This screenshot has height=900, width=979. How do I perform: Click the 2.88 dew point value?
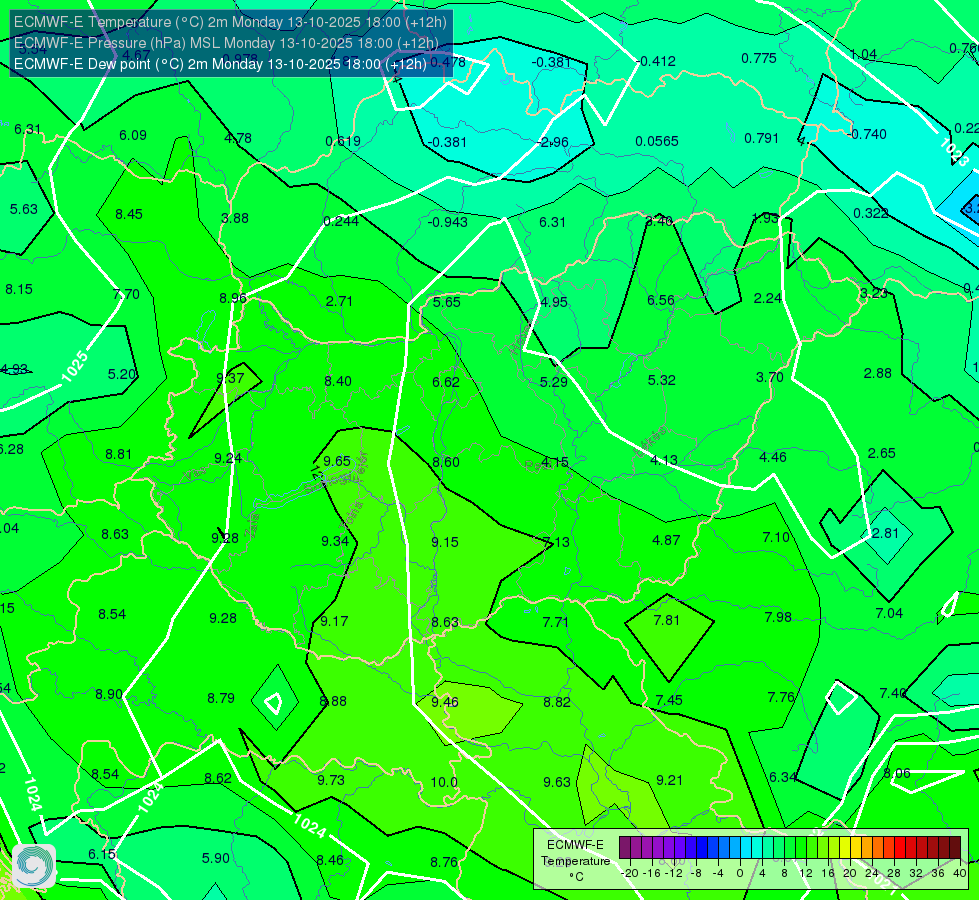point(877,373)
